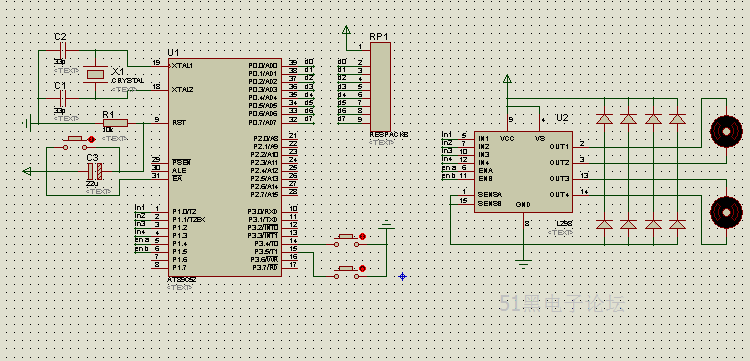Select capacitor C1 symbol
Screen dimensions: 750x361
pyautogui.click(x=62, y=99)
